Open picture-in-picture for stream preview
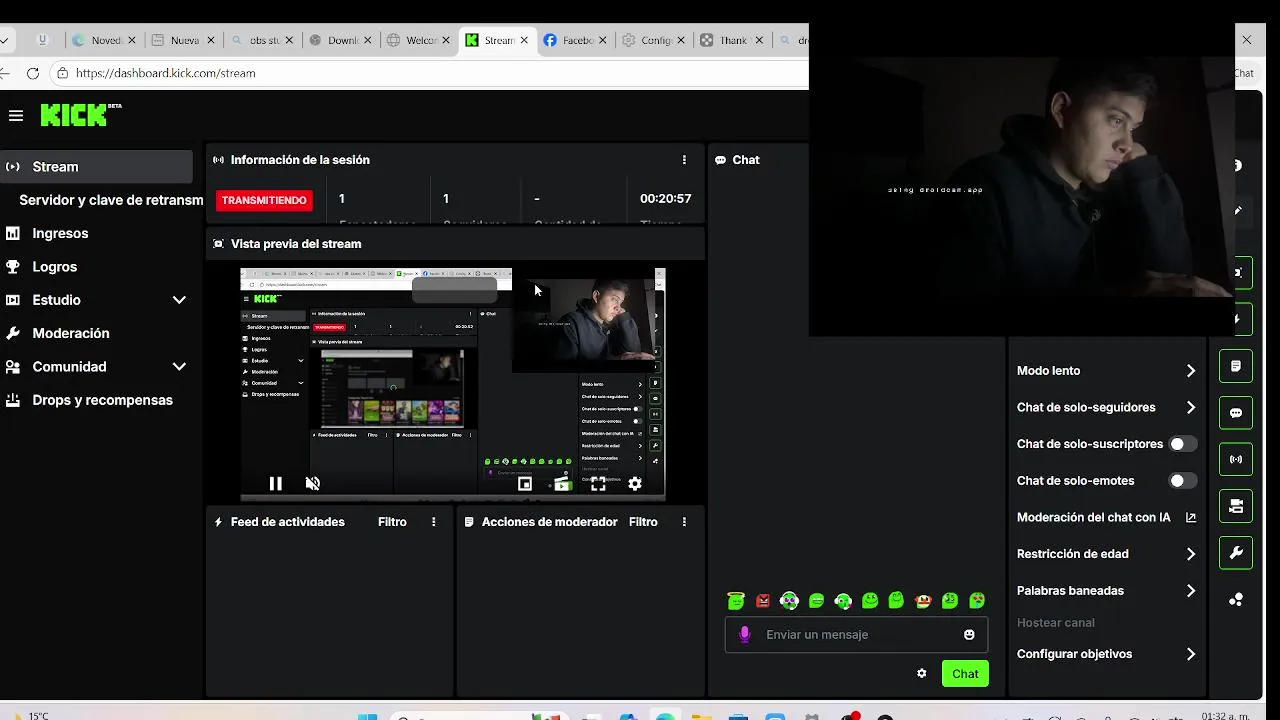Image resolution: width=1280 pixels, height=720 pixels. [x=525, y=484]
